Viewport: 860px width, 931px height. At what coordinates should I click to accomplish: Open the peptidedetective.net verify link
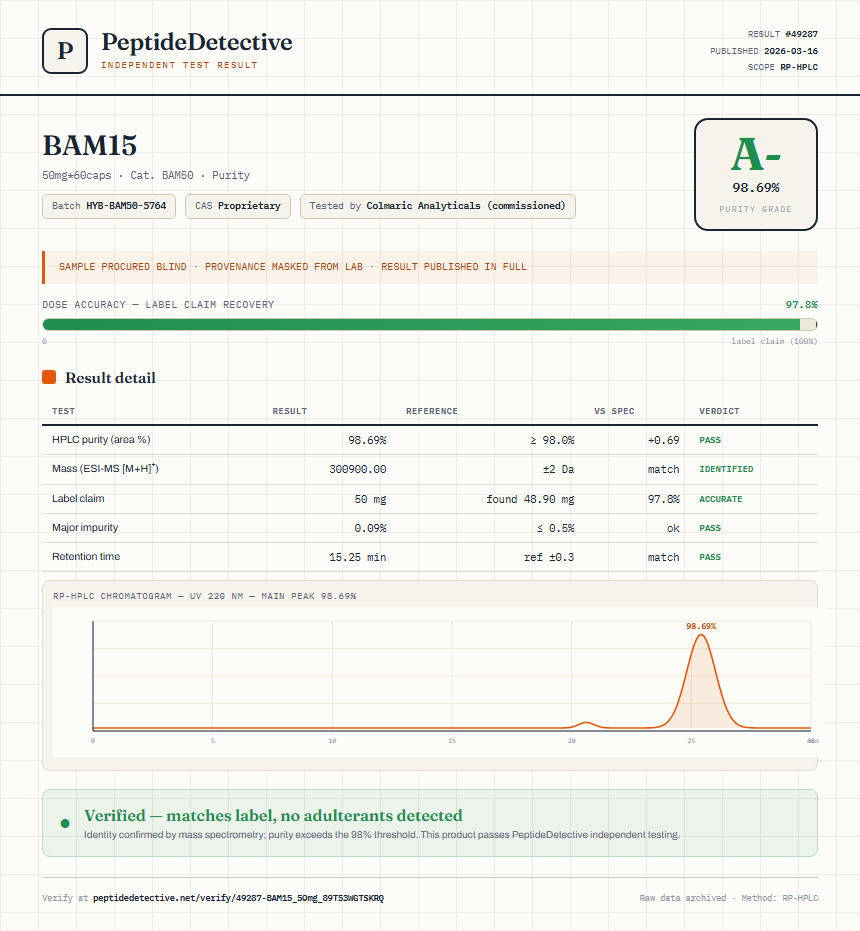pos(238,898)
